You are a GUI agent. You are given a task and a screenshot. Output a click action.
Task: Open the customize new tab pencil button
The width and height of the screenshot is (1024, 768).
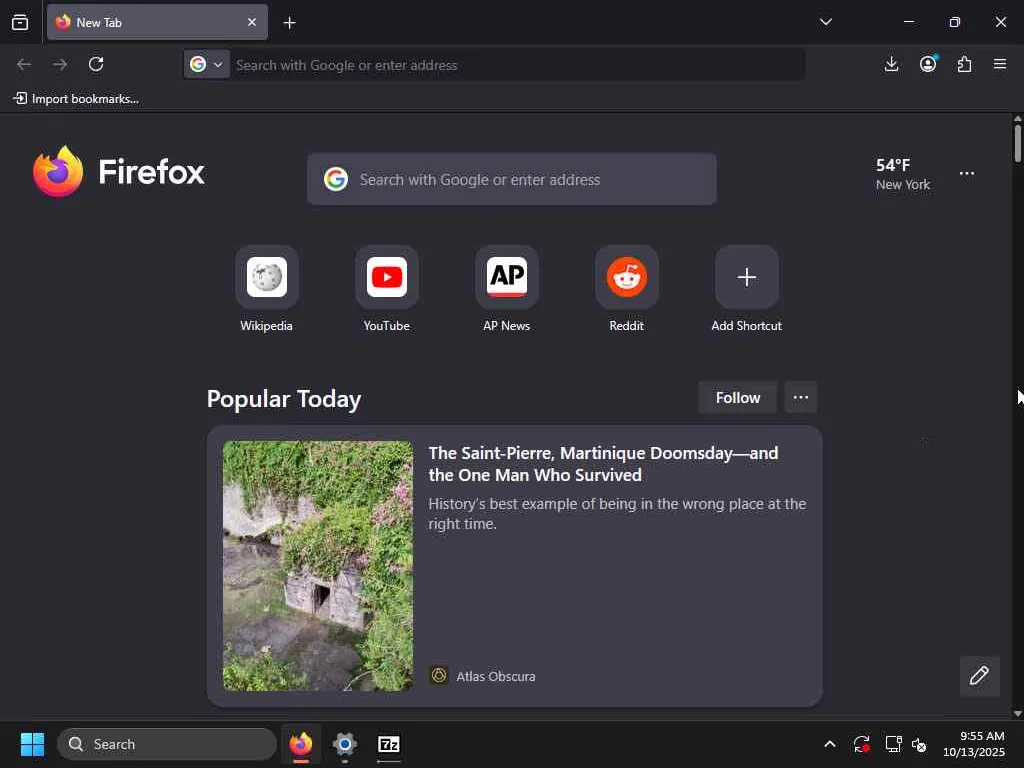point(979,675)
